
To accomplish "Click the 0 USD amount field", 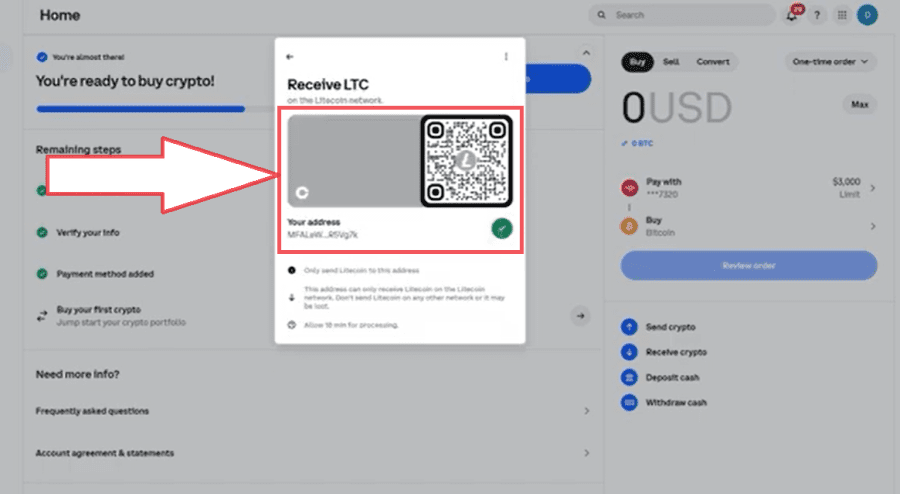I will coord(677,108).
